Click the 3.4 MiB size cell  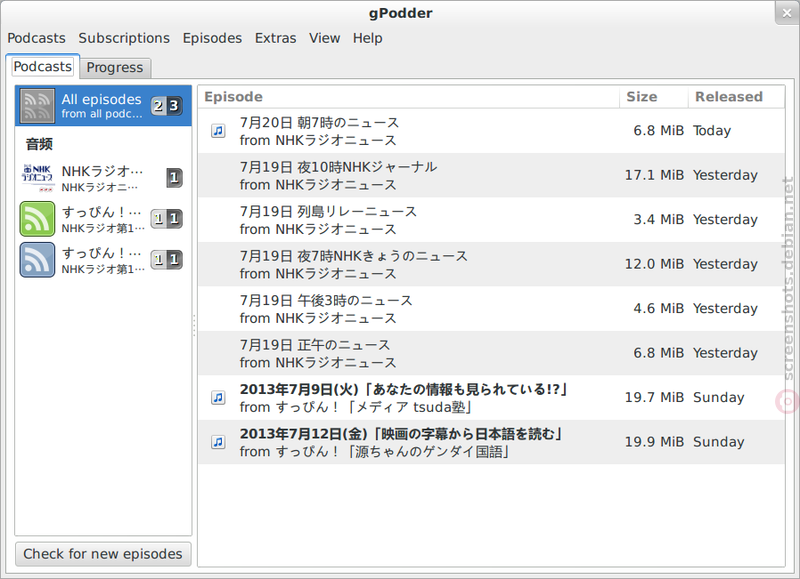[659, 220]
